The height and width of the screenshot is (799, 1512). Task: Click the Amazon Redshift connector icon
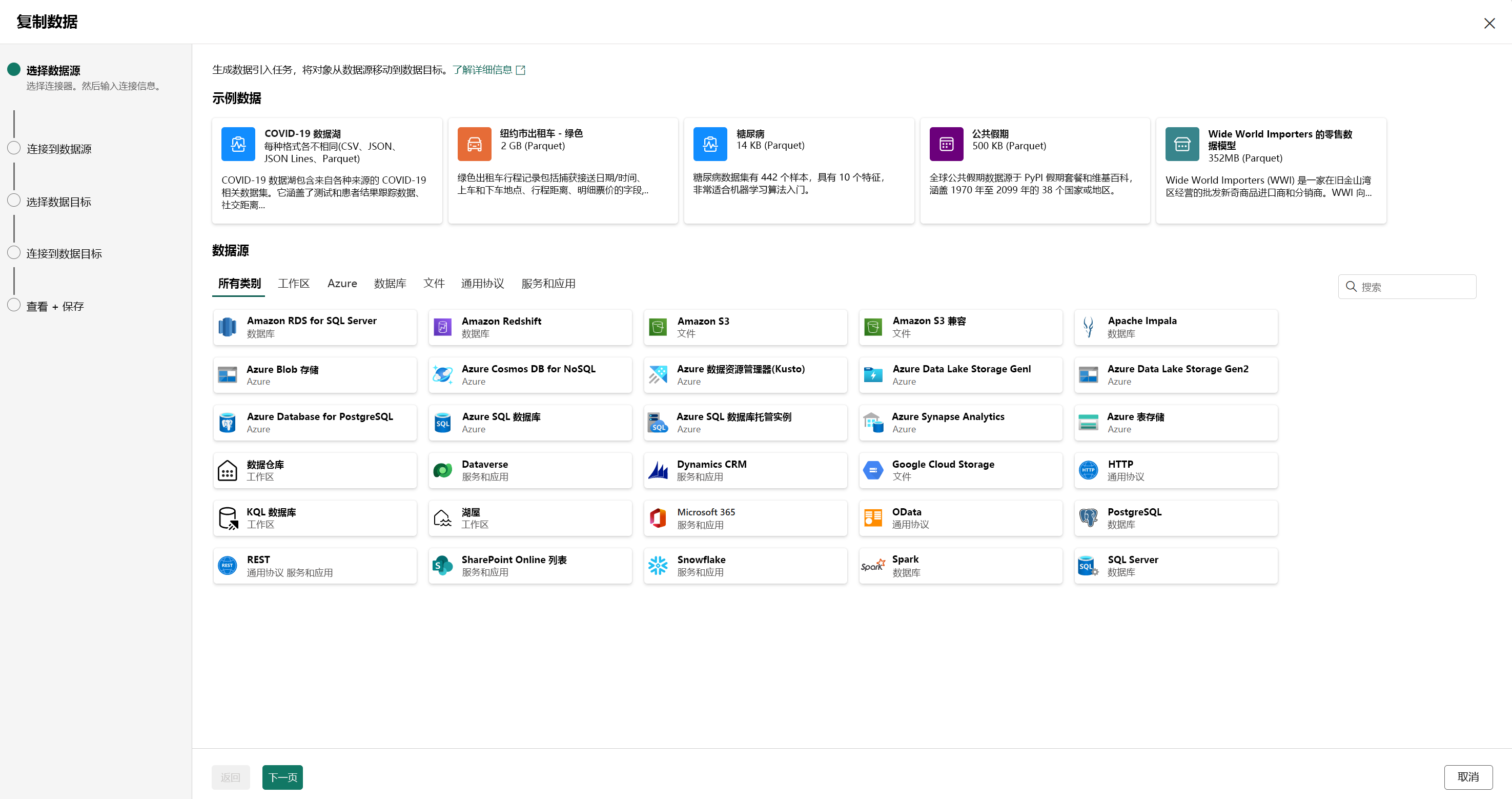point(442,327)
